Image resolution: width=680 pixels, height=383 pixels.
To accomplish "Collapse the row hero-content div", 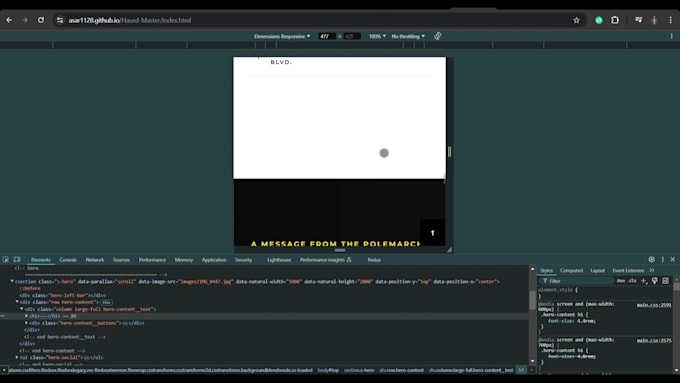I will pyautogui.click(x=17, y=302).
